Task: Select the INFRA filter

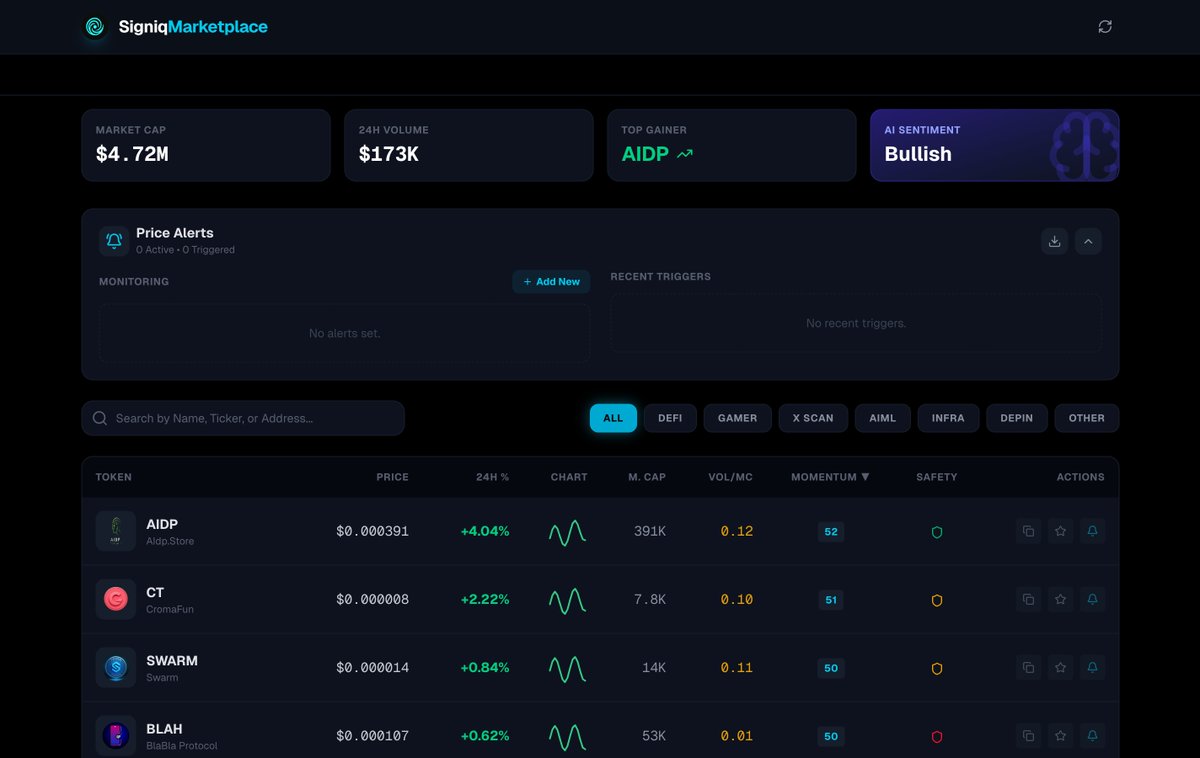Action: 948,418
